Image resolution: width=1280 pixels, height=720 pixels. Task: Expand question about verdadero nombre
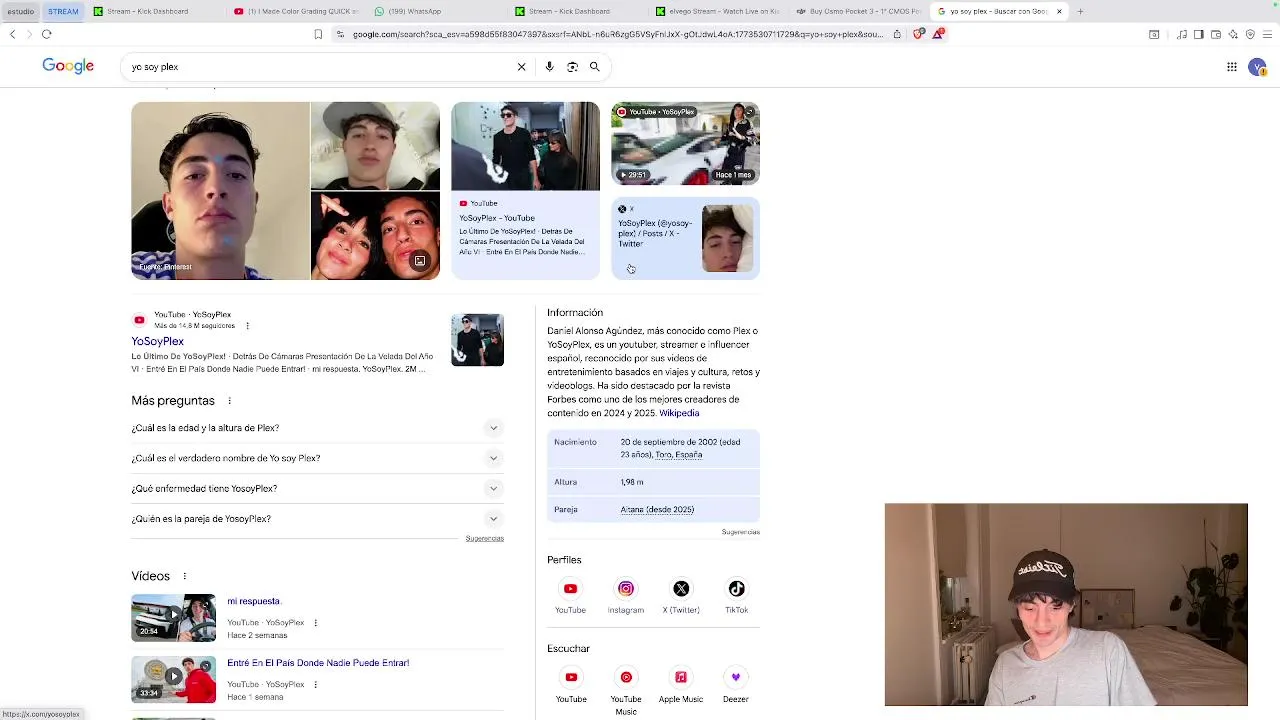(x=317, y=458)
